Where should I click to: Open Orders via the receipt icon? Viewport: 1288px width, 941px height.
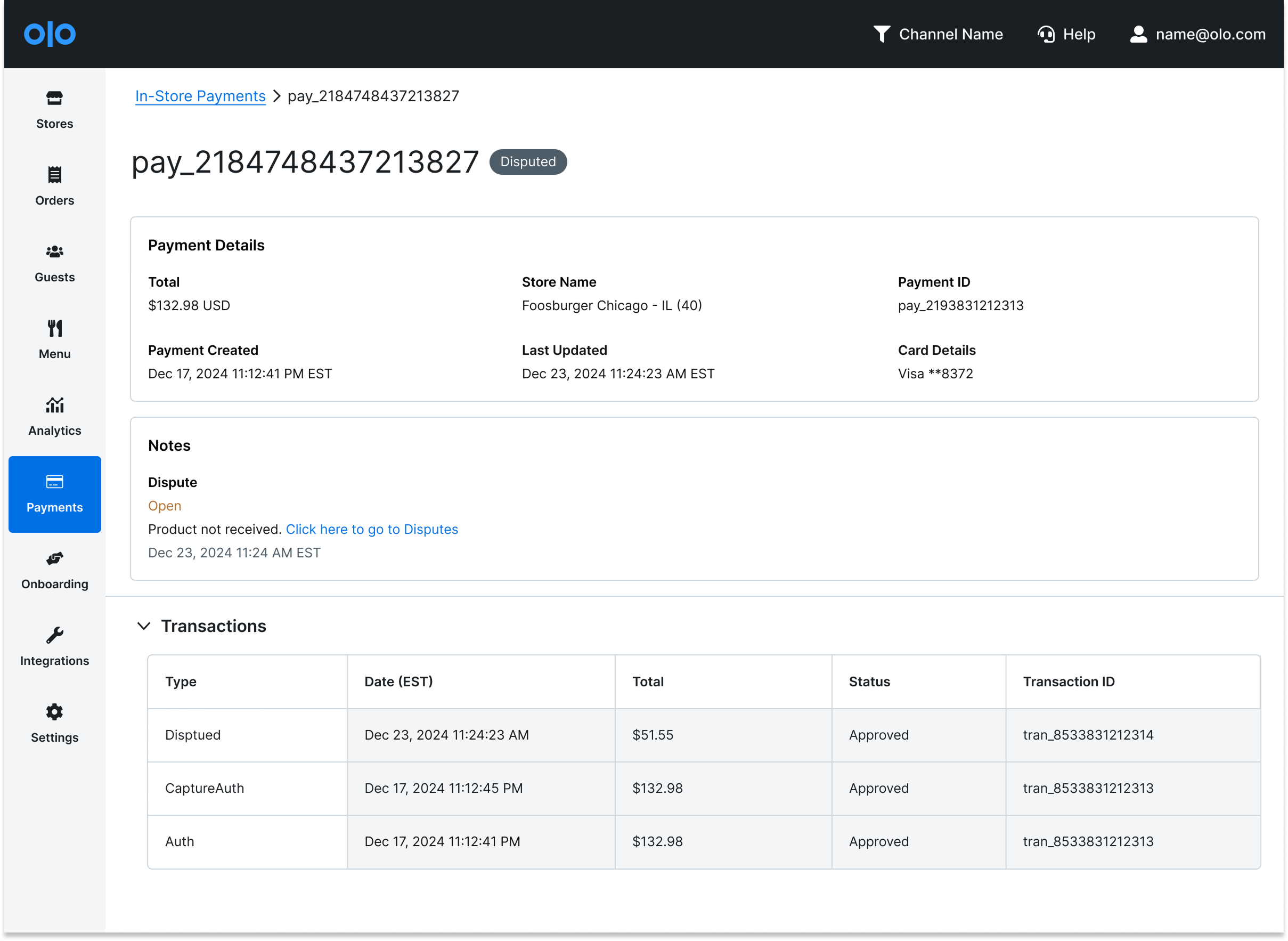55,175
